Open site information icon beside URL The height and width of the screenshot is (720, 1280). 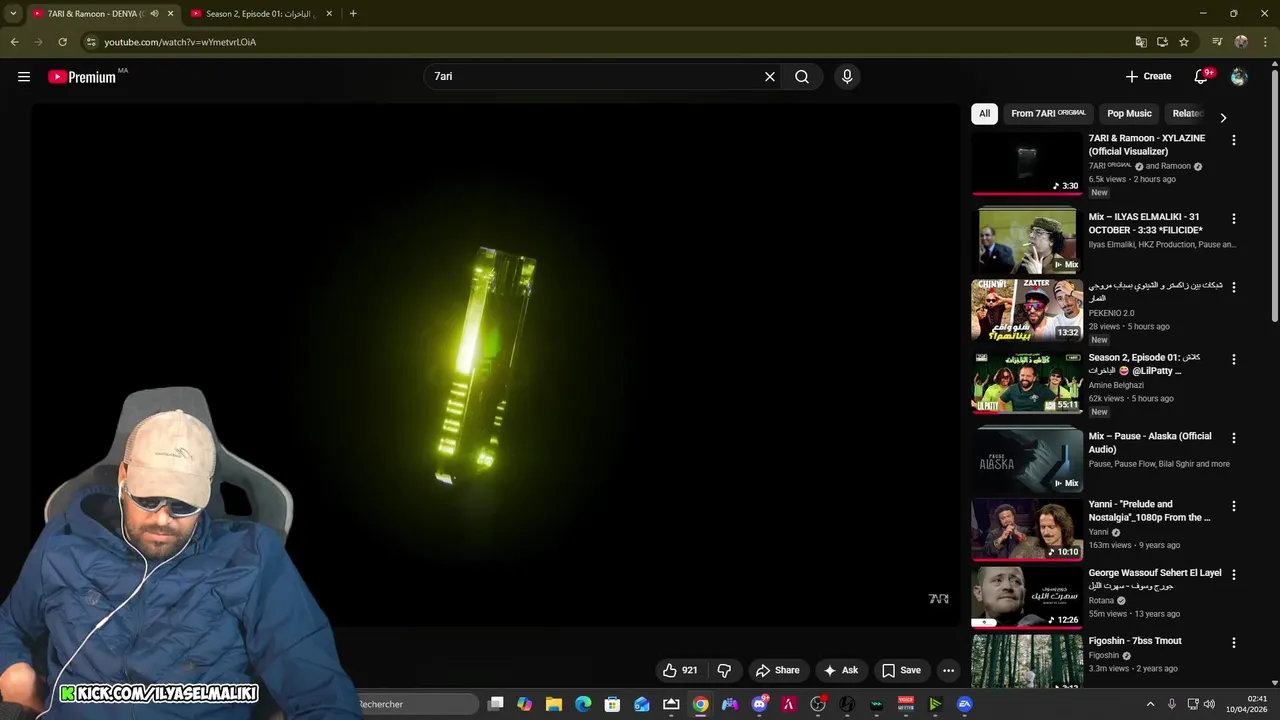coord(90,42)
